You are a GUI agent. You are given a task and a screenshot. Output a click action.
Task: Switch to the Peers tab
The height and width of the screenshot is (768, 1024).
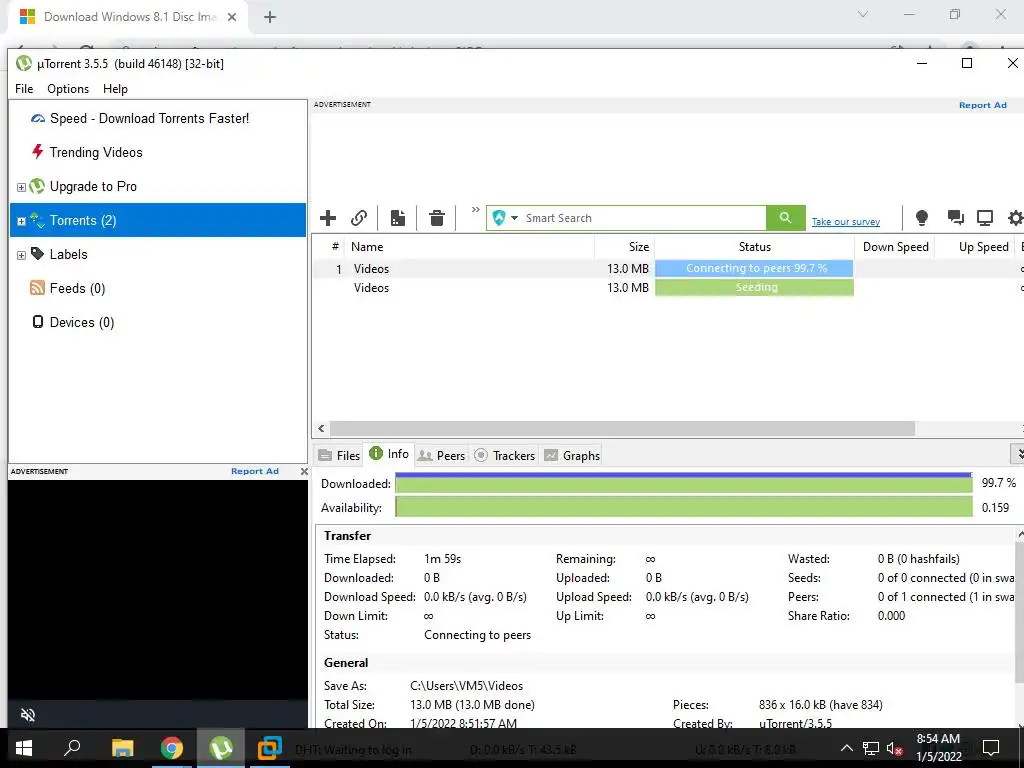pyautogui.click(x=441, y=455)
